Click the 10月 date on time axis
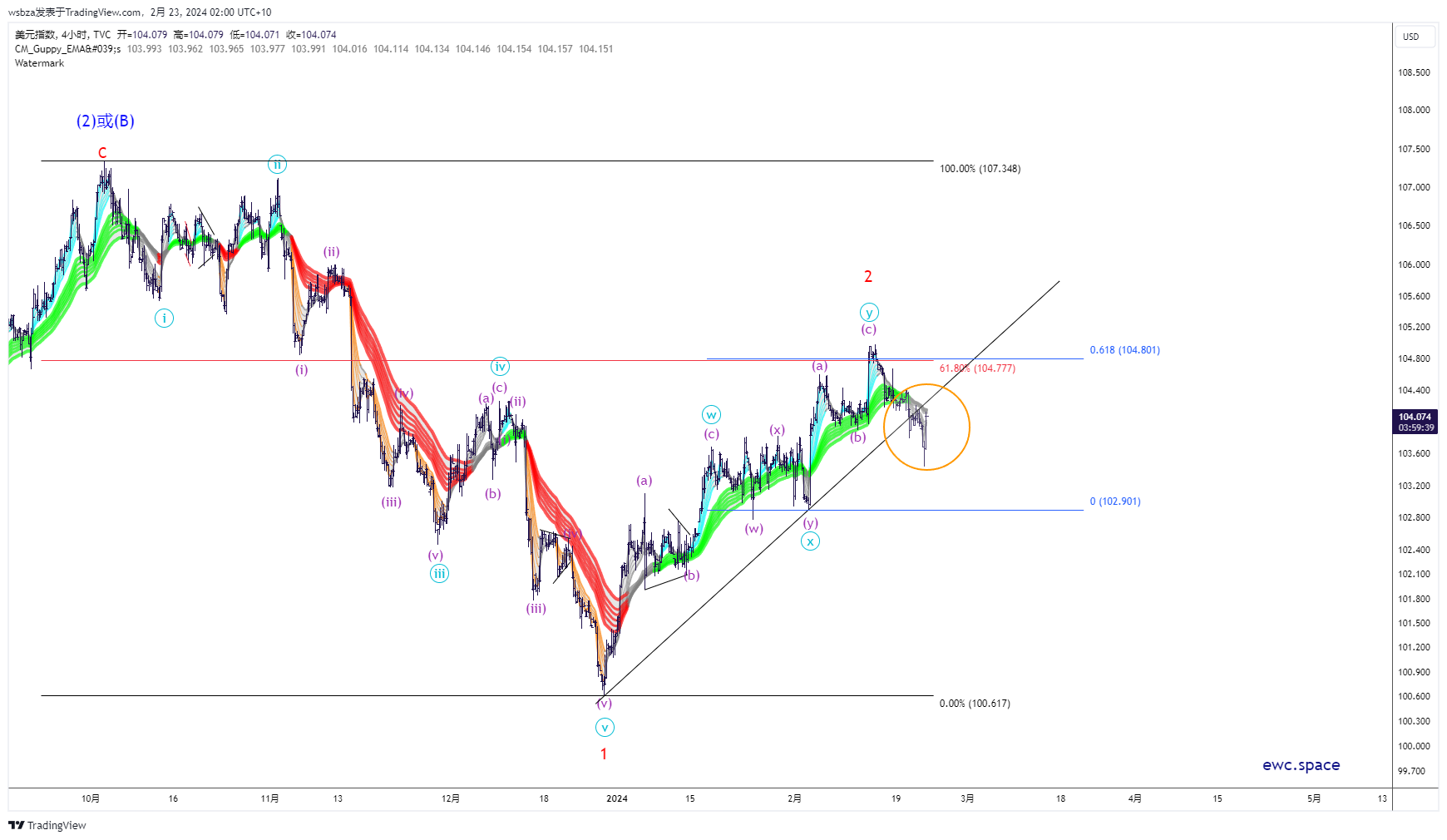The height and width of the screenshot is (840, 1447). [x=91, y=798]
